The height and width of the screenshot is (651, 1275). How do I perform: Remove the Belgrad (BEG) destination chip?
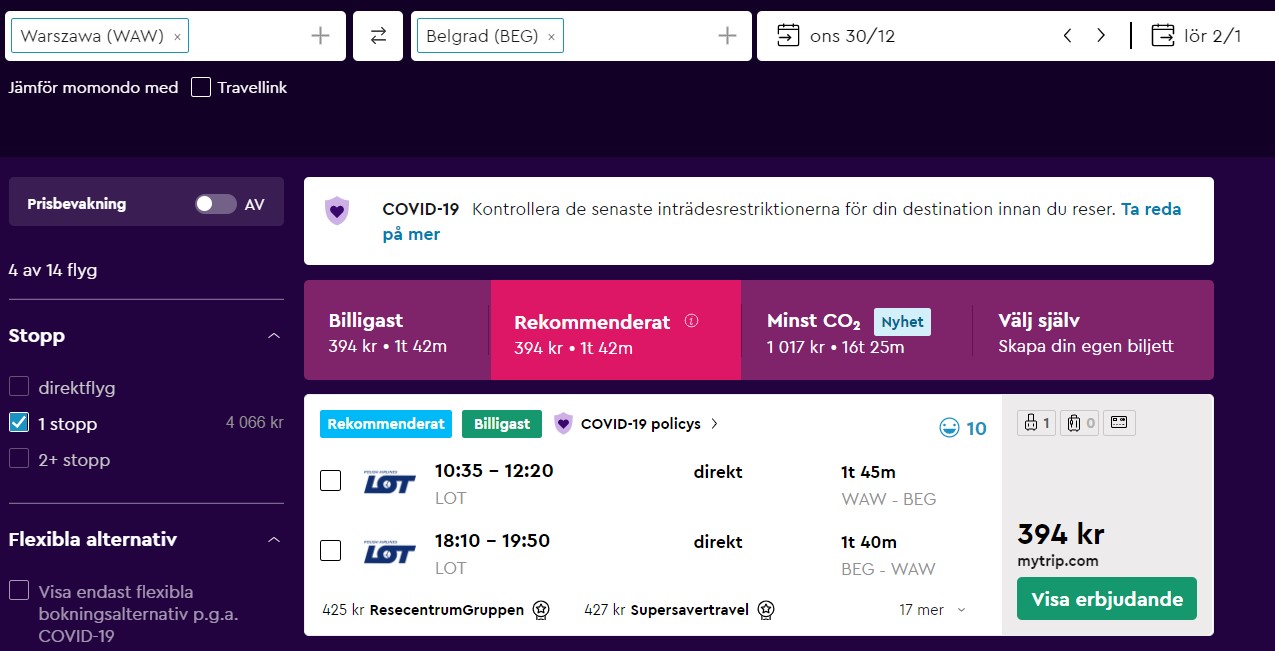551,37
